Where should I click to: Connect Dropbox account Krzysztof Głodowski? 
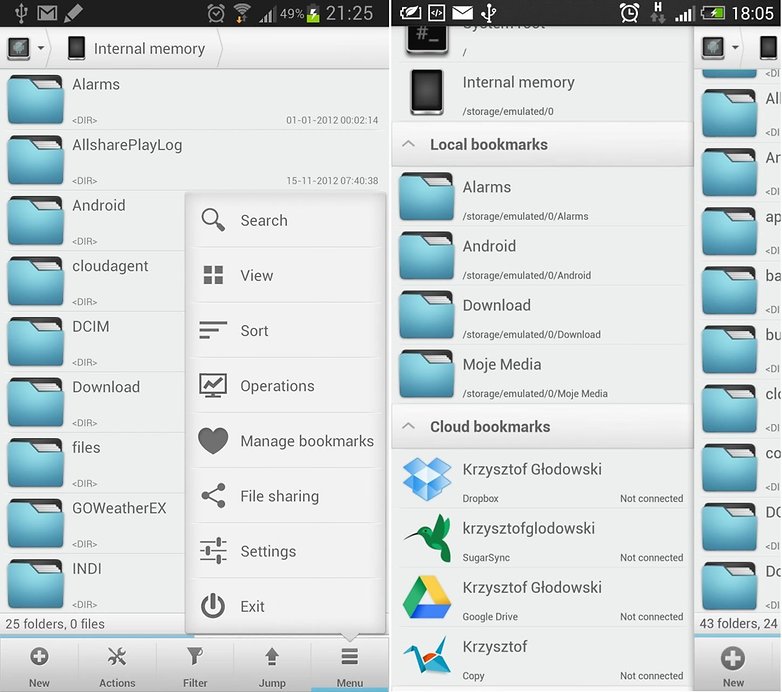(543, 479)
